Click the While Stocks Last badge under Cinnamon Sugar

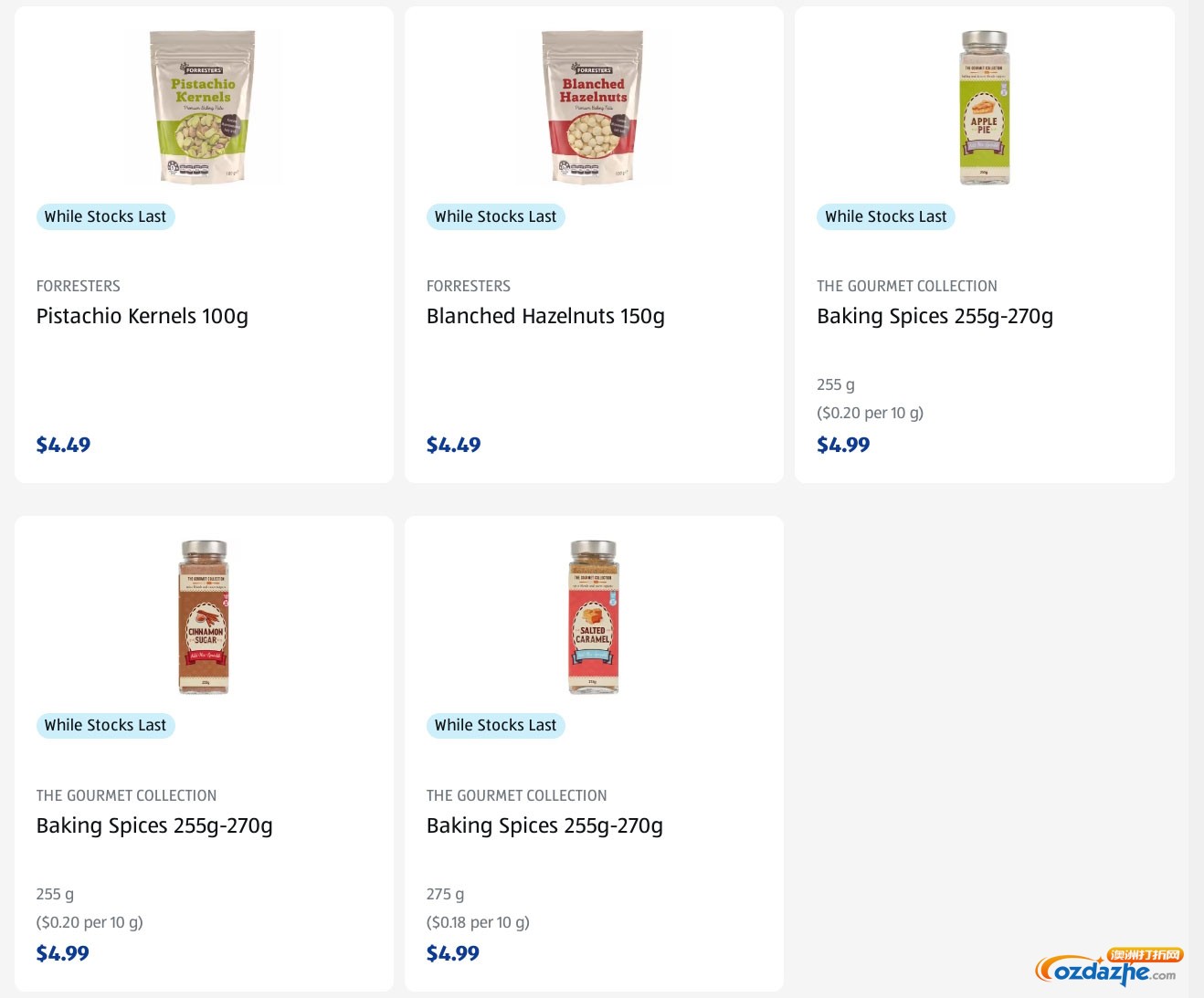click(x=105, y=725)
